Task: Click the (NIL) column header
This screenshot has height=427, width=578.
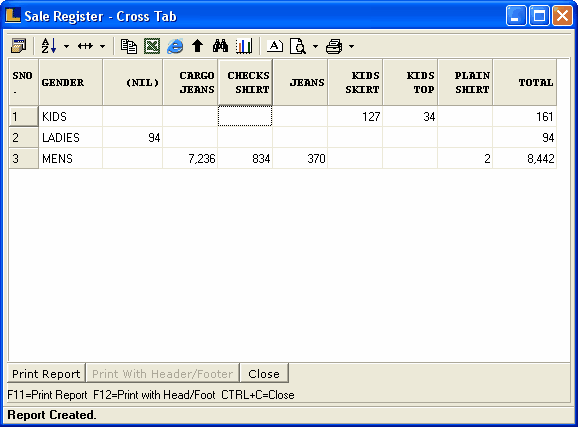Action: (133, 82)
